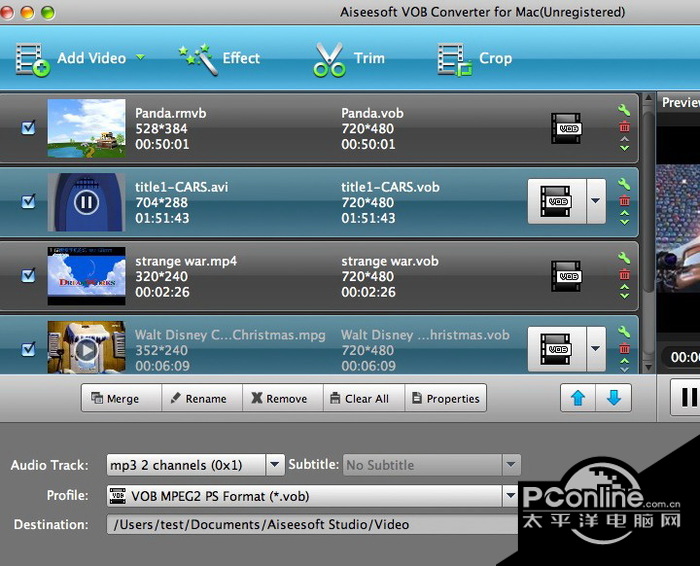The image size is (700, 566).
Task: Uncheck the Panda.rmvb checkbox
Action: (x=29, y=128)
